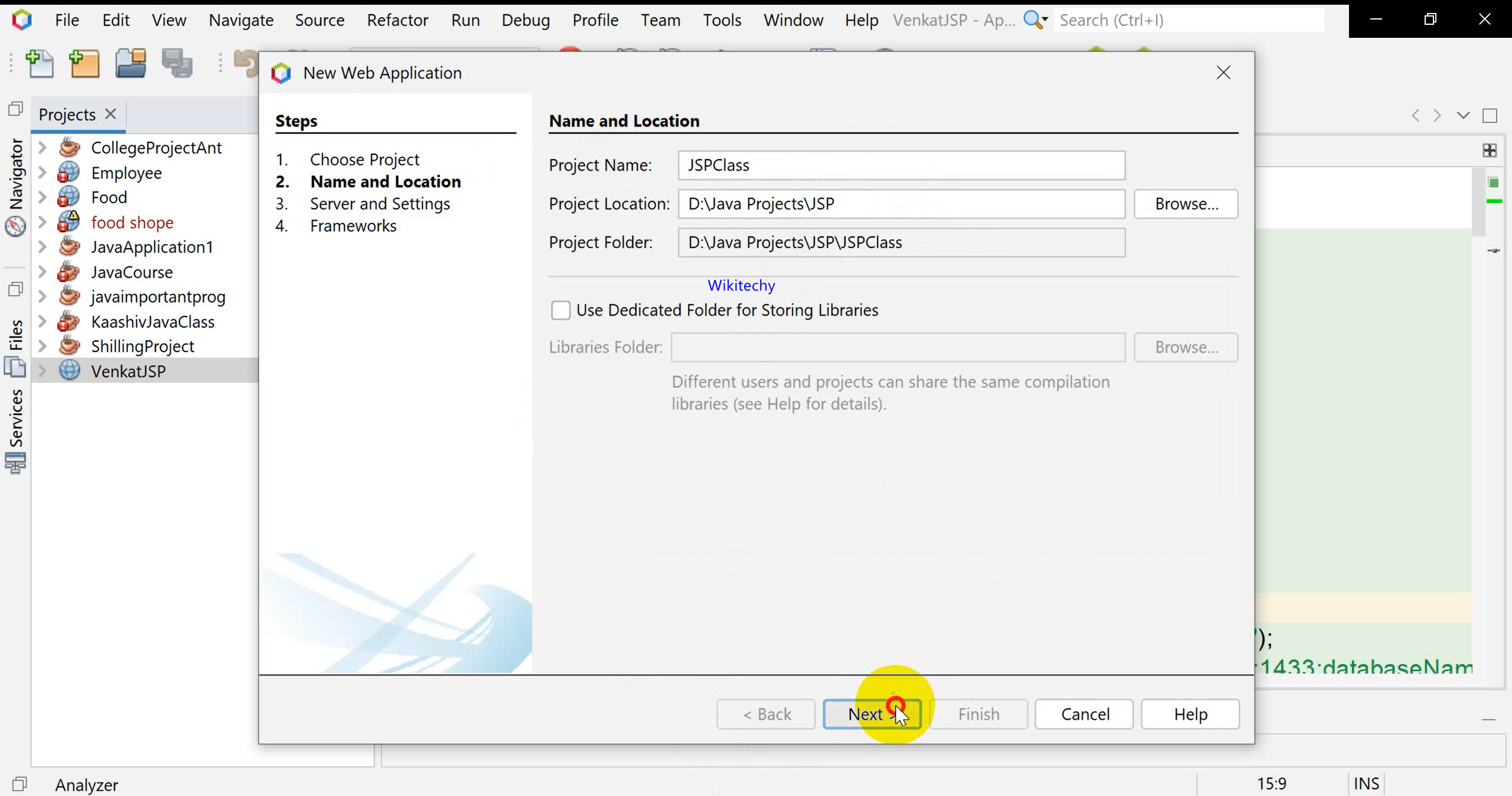Click the Open Project toolbar icon

pos(131,64)
